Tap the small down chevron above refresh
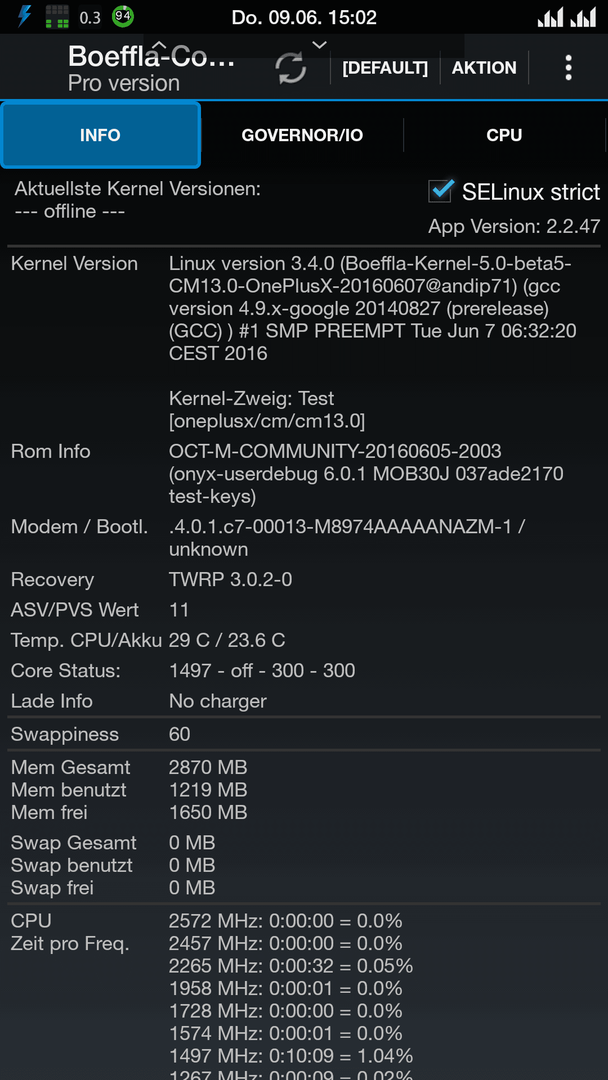Image resolution: width=608 pixels, height=1080 pixels. pyautogui.click(x=318, y=45)
